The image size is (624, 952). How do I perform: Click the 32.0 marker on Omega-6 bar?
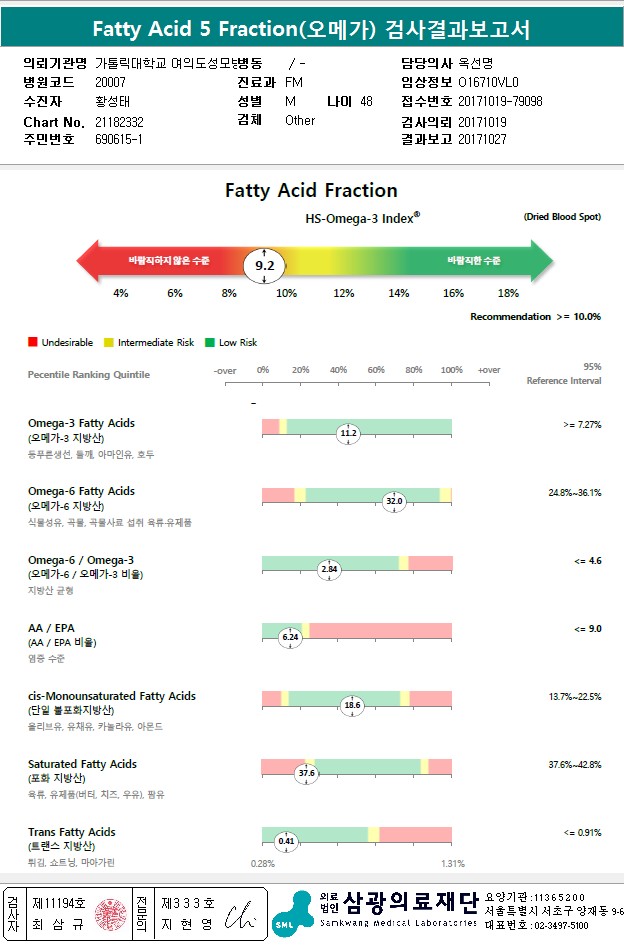[x=394, y=501]
